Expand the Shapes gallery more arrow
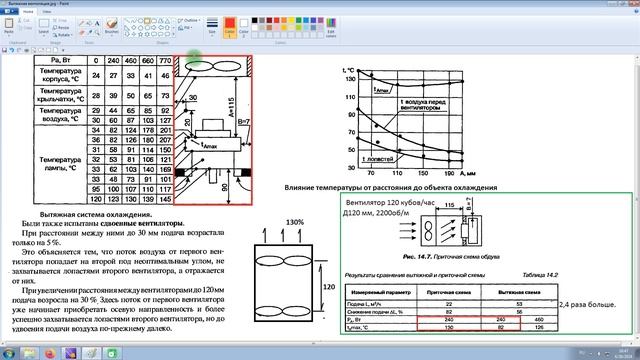The width and height of the screenshot is (640, 360). [174, 35]
